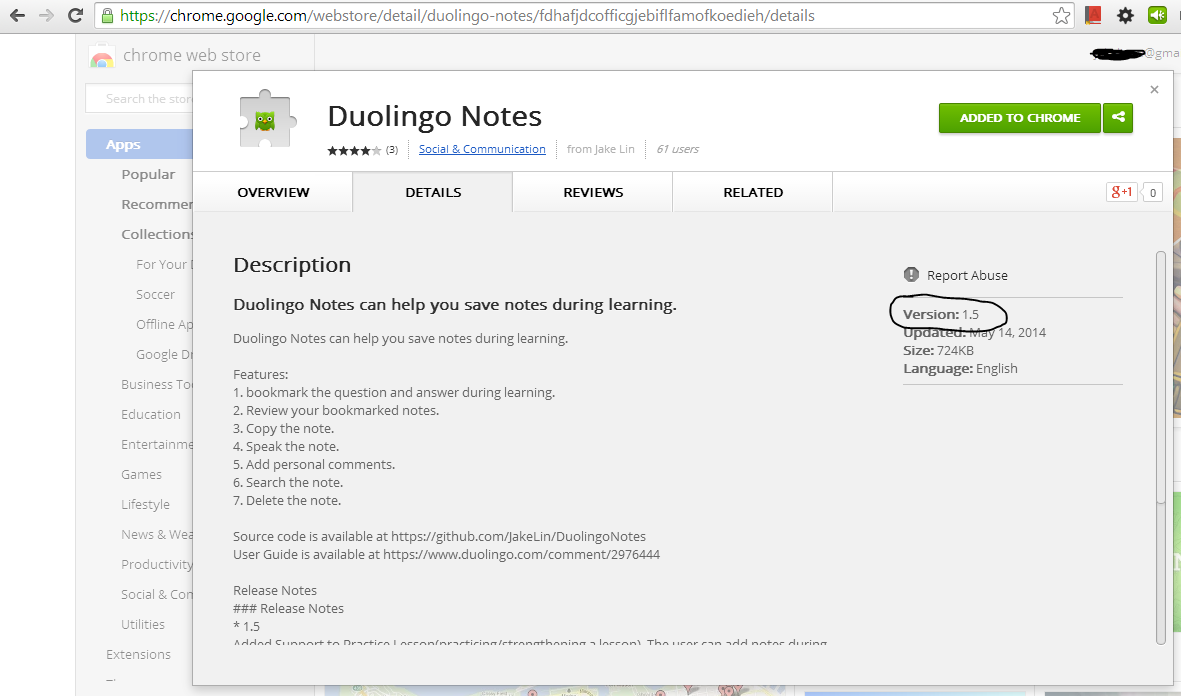1181x696 pixels.
Task: Open Extensions in the sidebar
Action: point(139,655)
